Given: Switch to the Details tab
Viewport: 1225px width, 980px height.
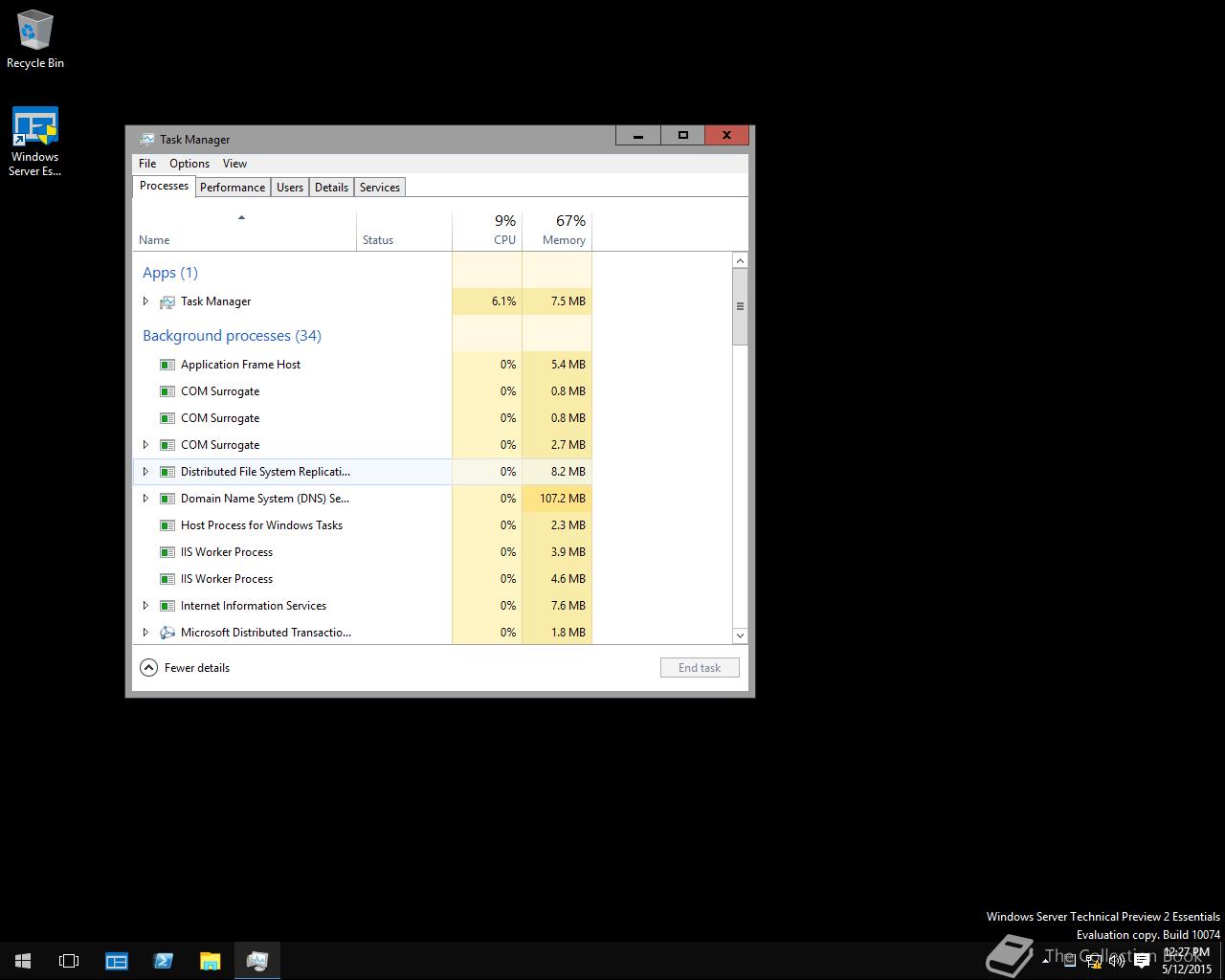Looking at the screenshot, I should tap(331, 188).
